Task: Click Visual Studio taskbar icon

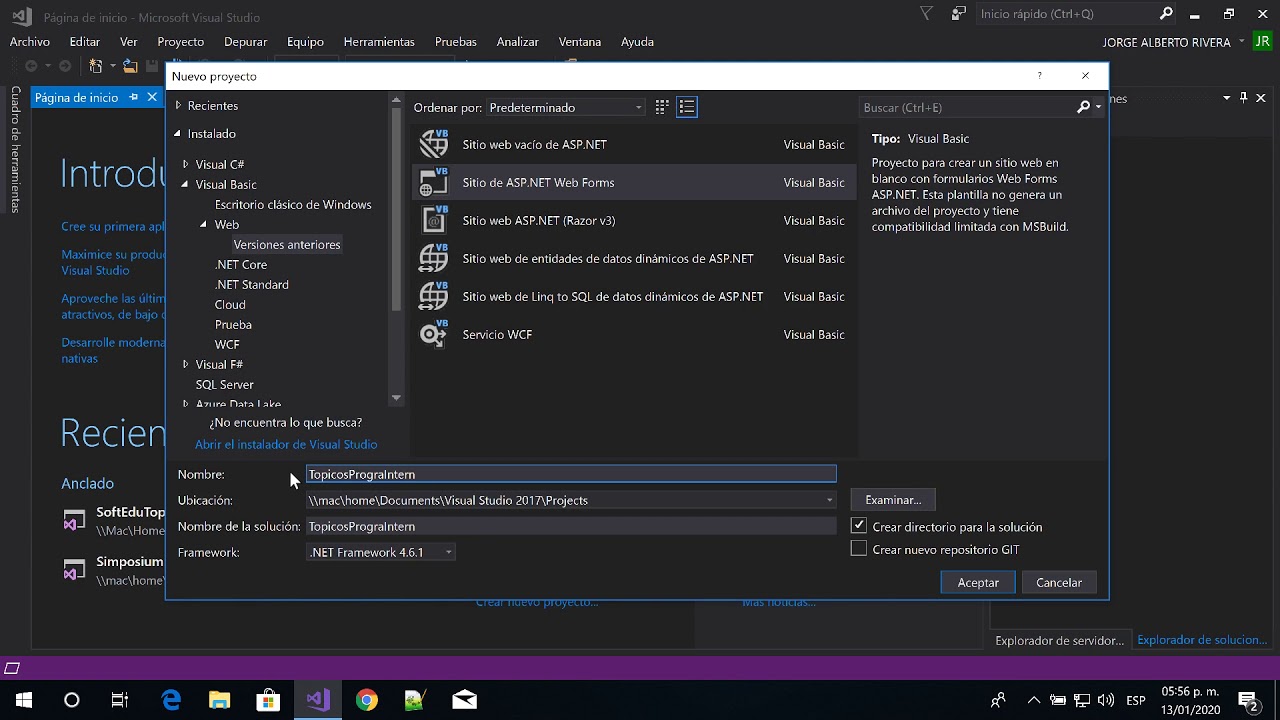Action: coord(318,700)
